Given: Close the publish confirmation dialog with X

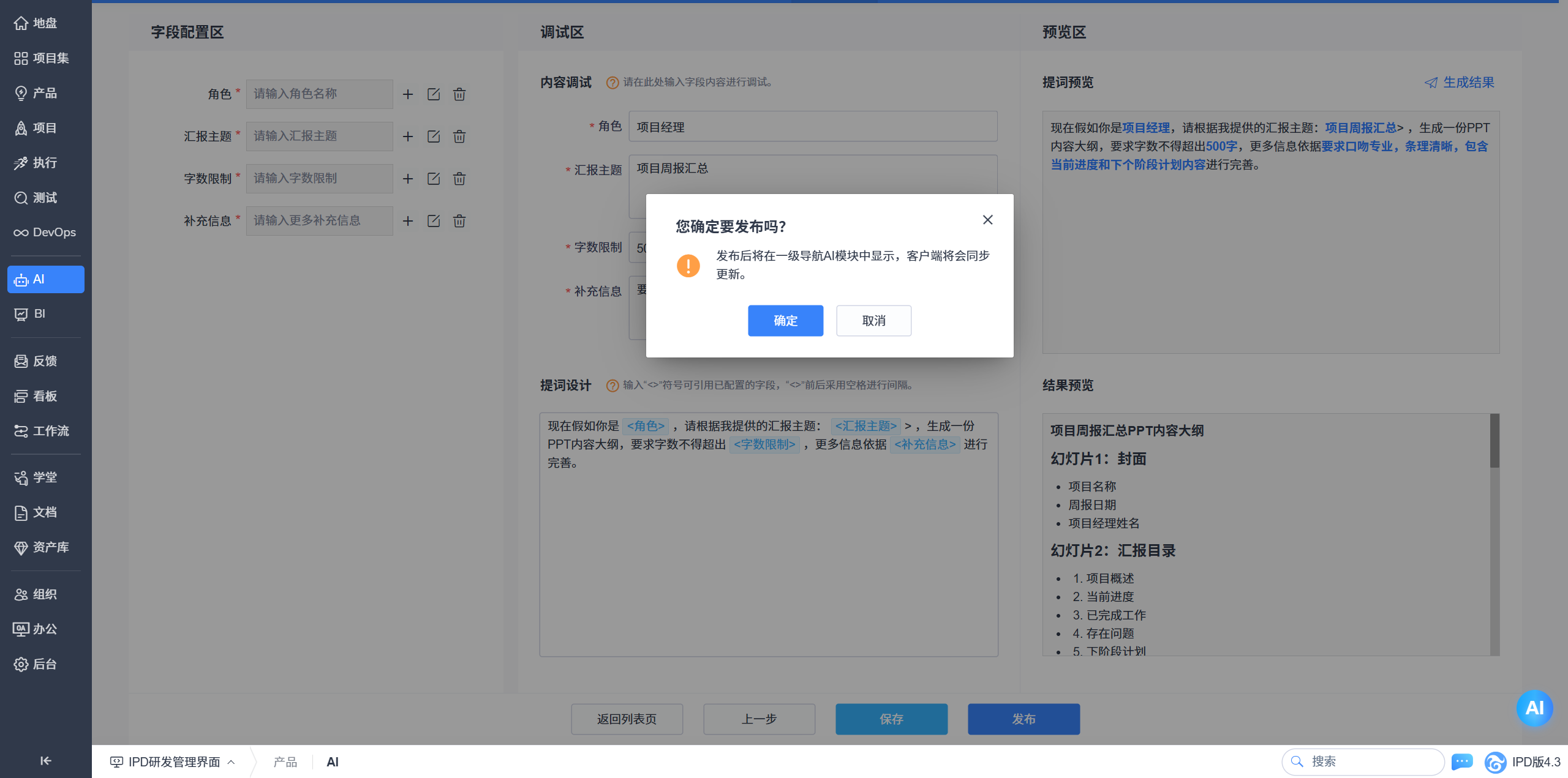Looking at the screenshot, I should tap(987, 220).
